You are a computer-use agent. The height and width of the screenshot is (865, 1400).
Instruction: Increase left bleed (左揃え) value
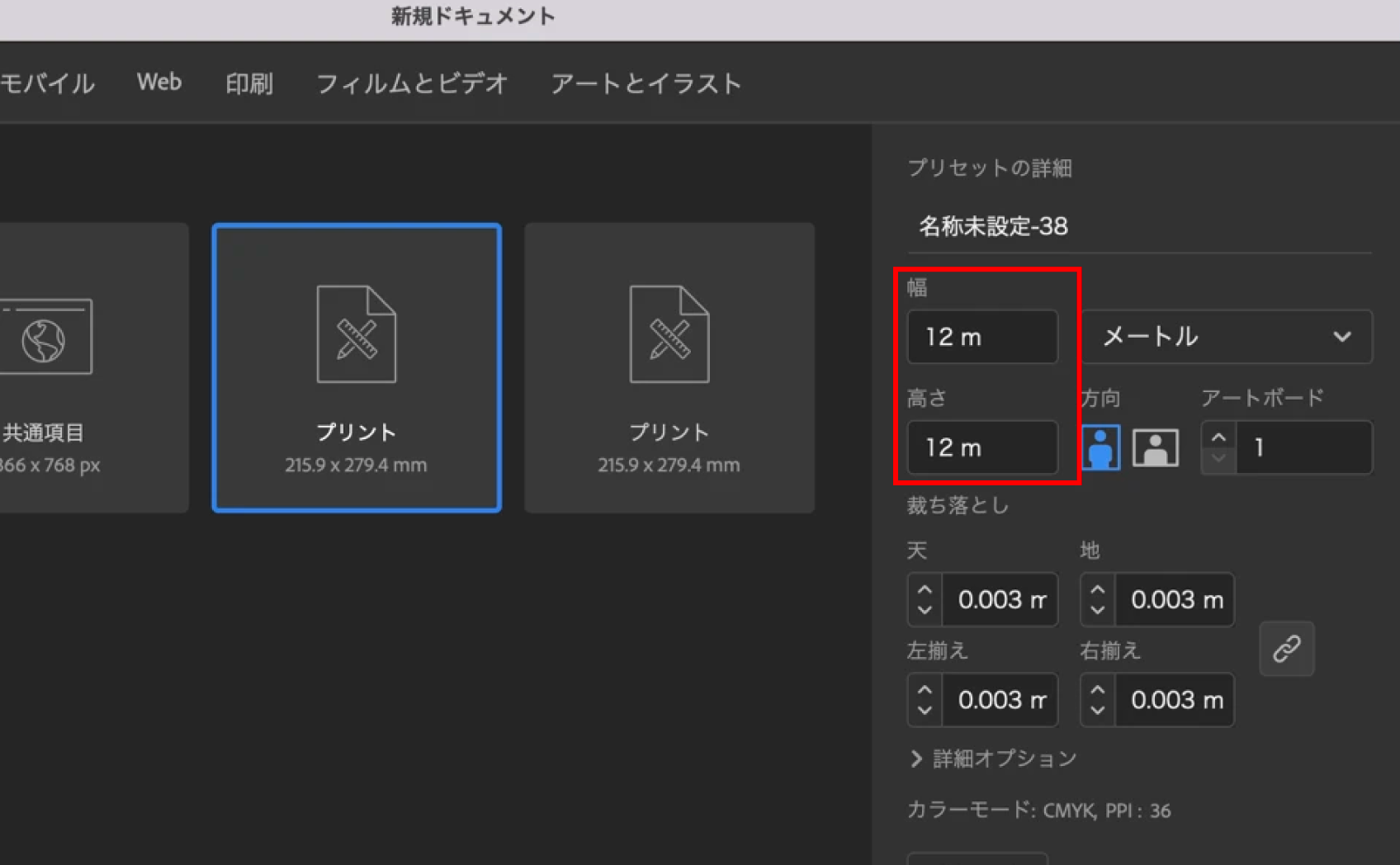[x=925, y=691]
